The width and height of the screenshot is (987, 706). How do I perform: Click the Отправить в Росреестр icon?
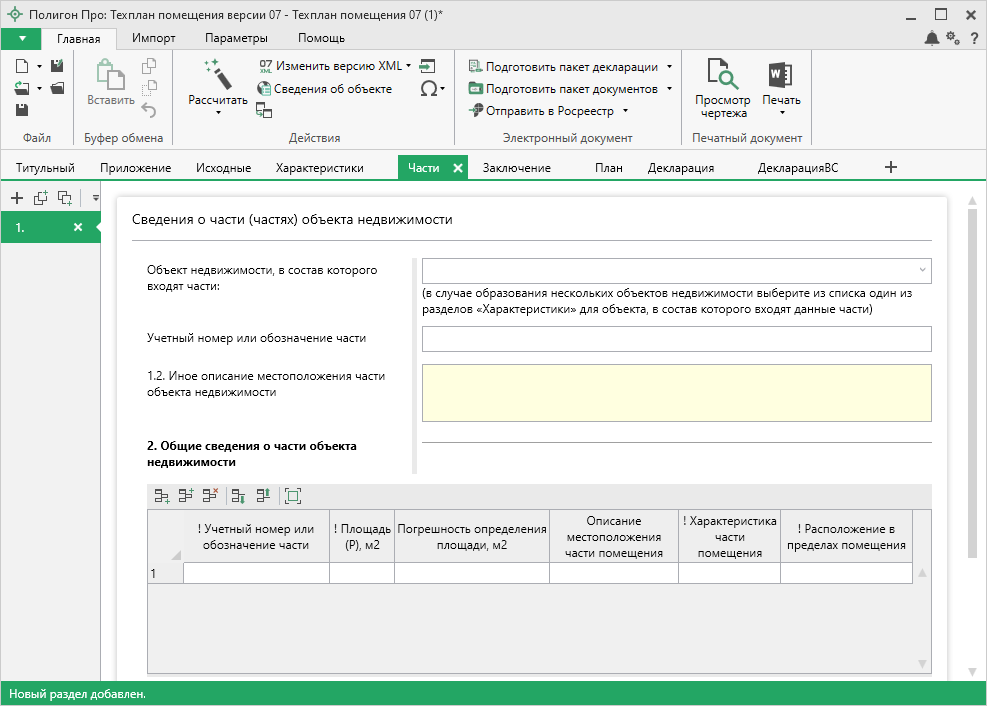coord(475,111)
